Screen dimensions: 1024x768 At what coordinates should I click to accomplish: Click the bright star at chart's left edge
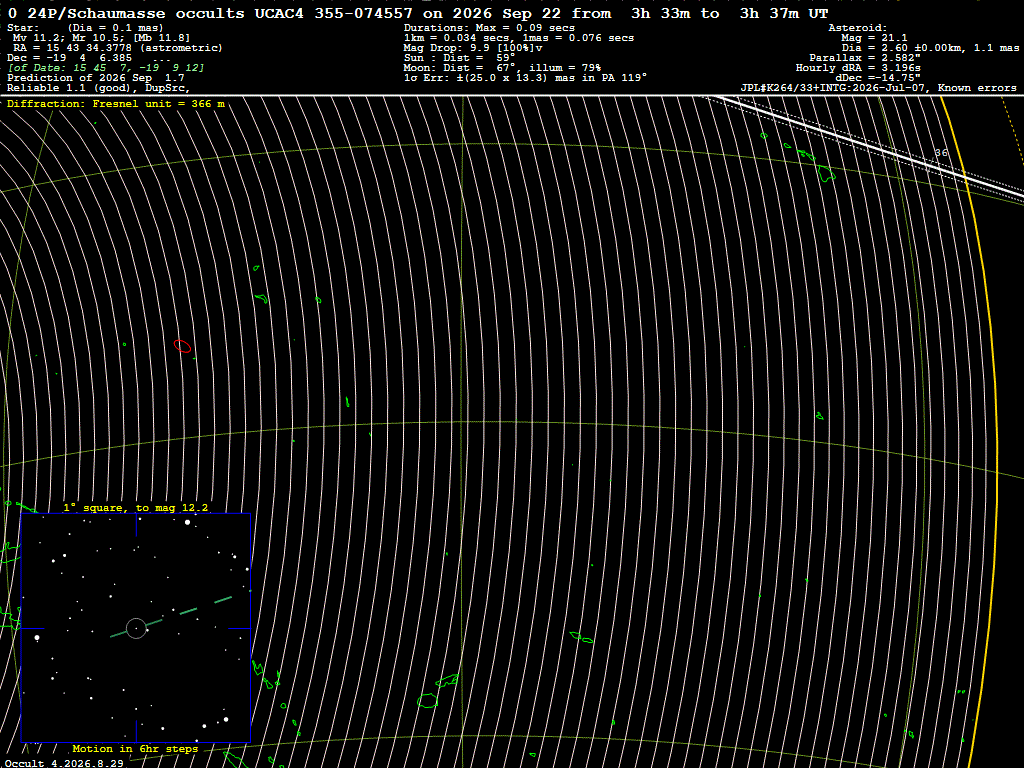pos(37,637)
